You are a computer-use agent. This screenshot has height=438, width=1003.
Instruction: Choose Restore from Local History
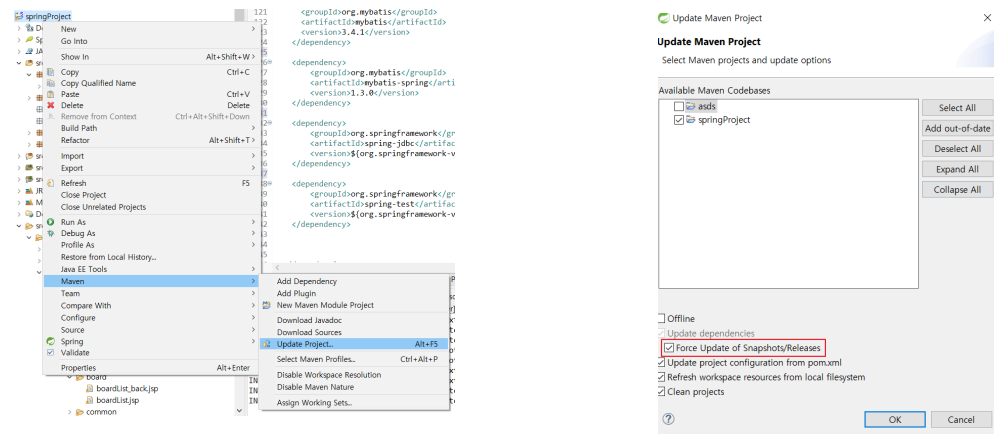coord(152,257)
